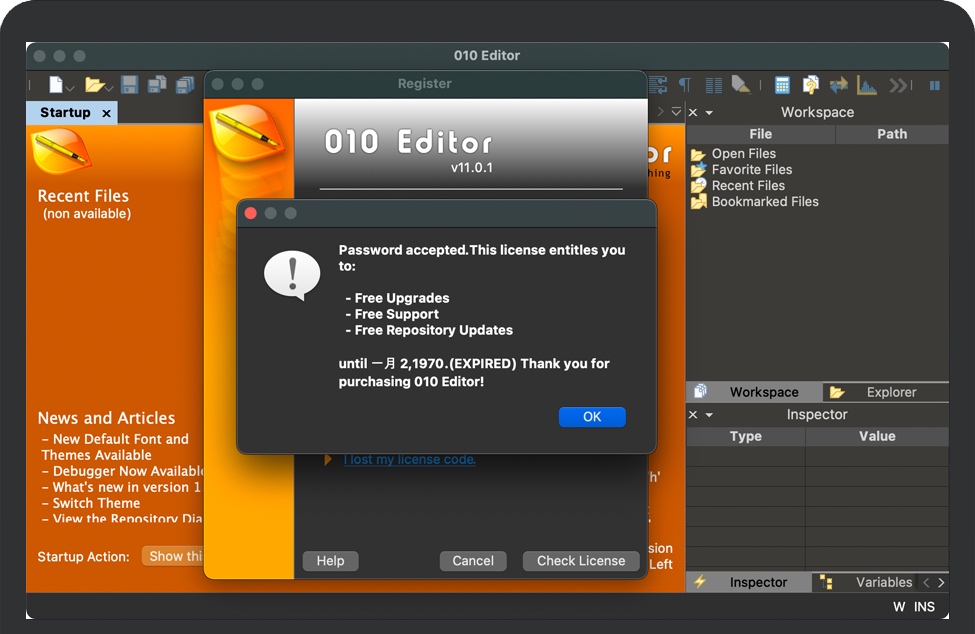Click the Save floppy disk icon

coord(129,85)
